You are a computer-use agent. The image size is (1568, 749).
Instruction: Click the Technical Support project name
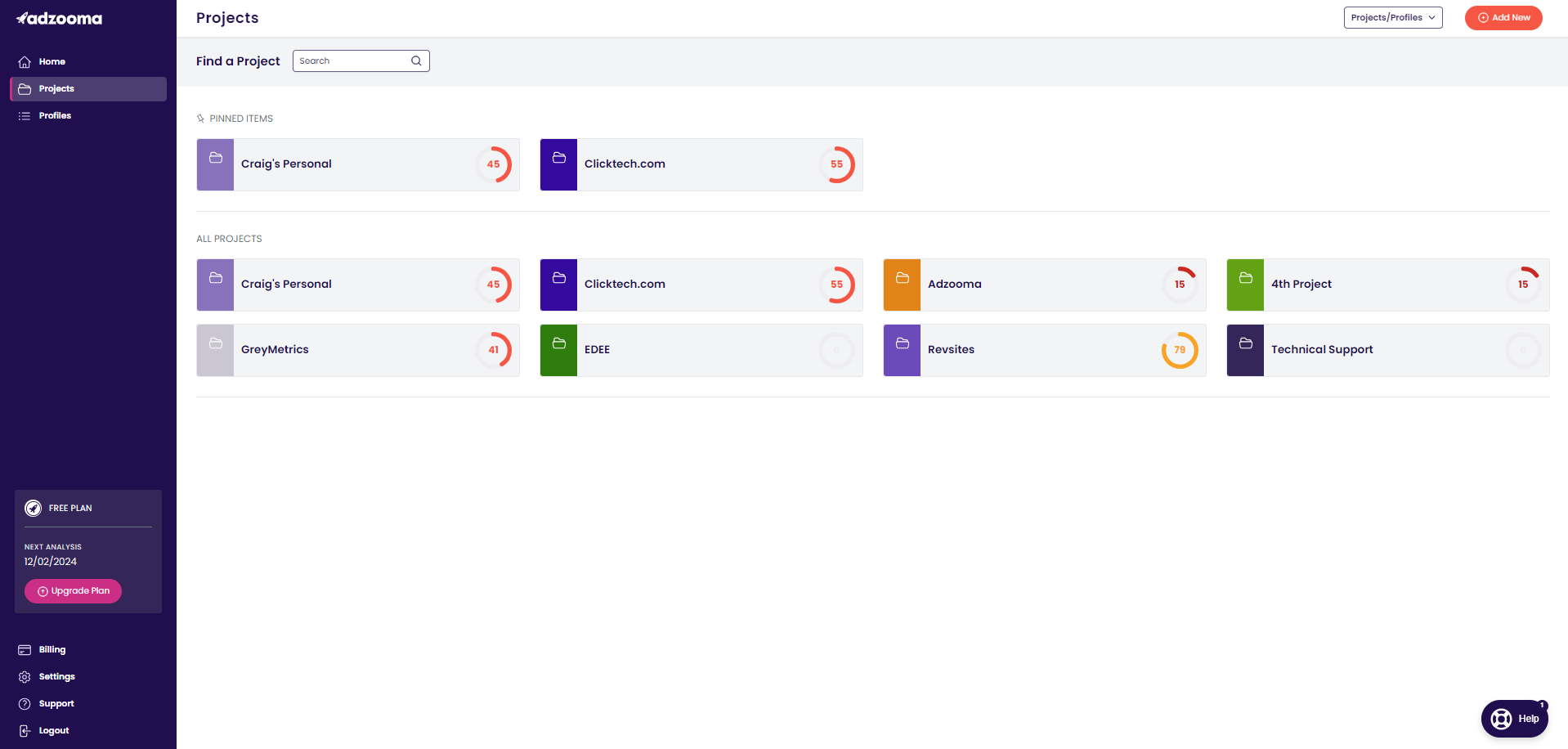point(1322,350)
